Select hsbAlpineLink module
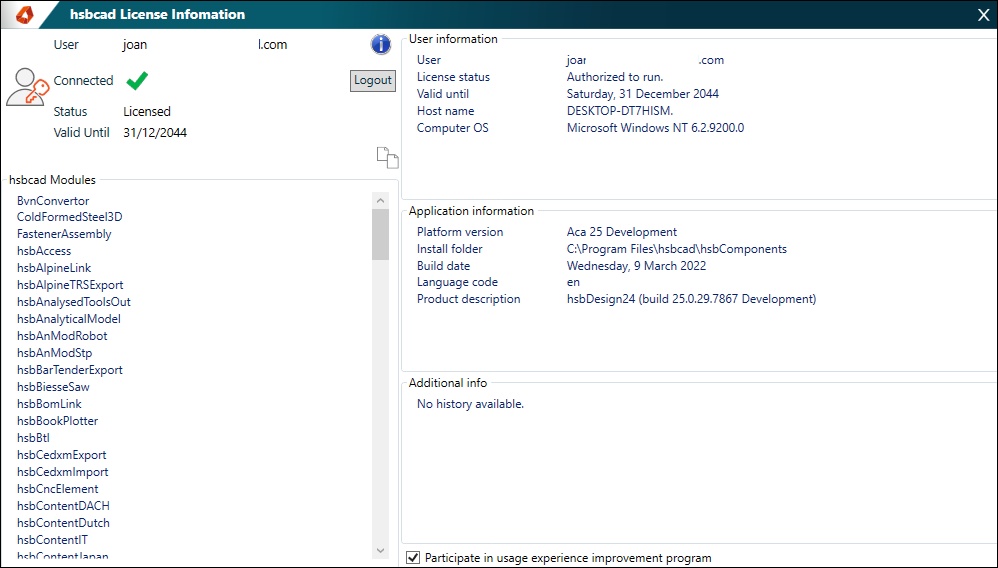Image resolution: width=998 pixels, height=568 pixels. [54, 268]
